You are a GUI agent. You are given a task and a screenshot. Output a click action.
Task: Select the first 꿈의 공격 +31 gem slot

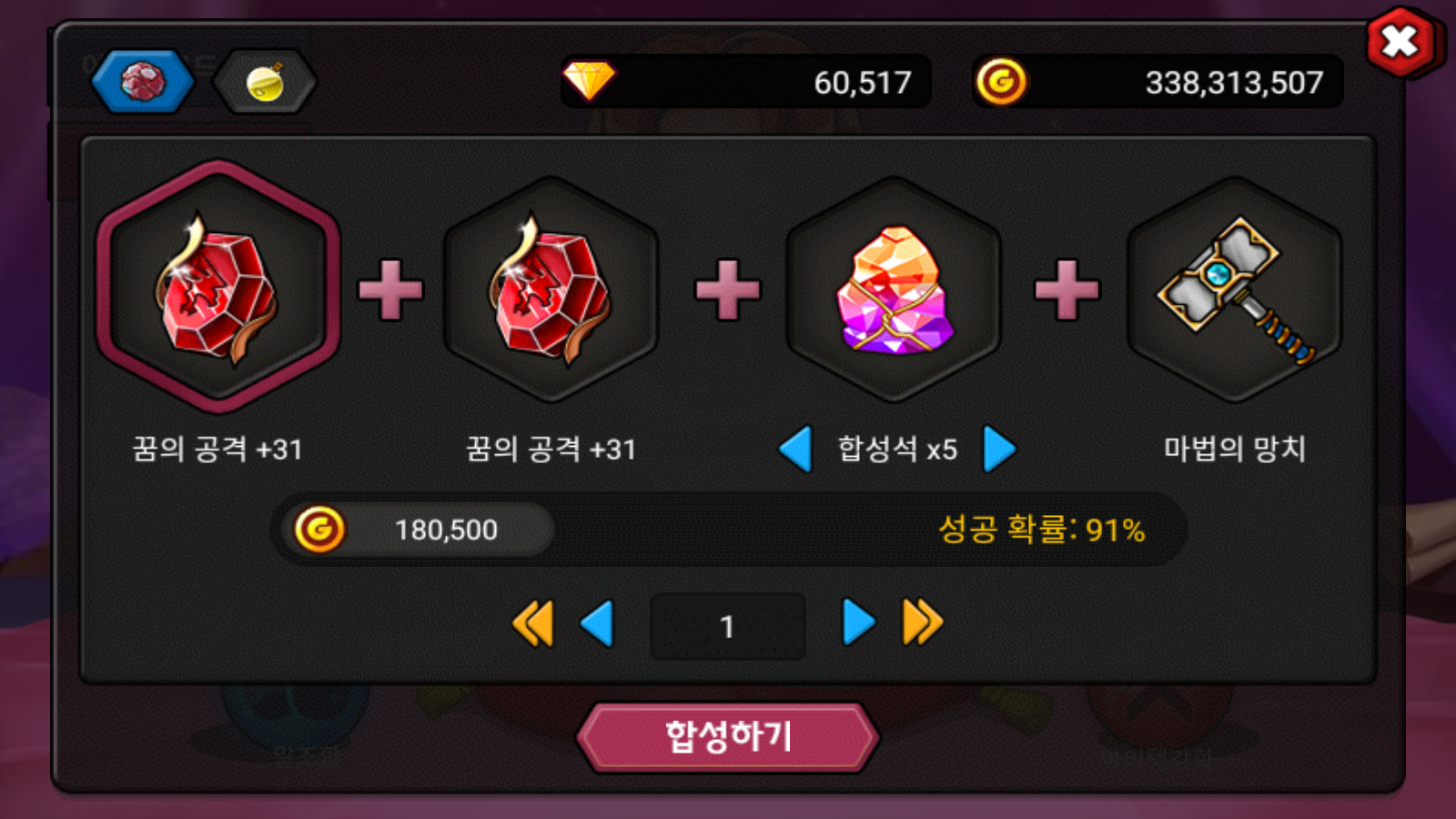click(218, 288)
